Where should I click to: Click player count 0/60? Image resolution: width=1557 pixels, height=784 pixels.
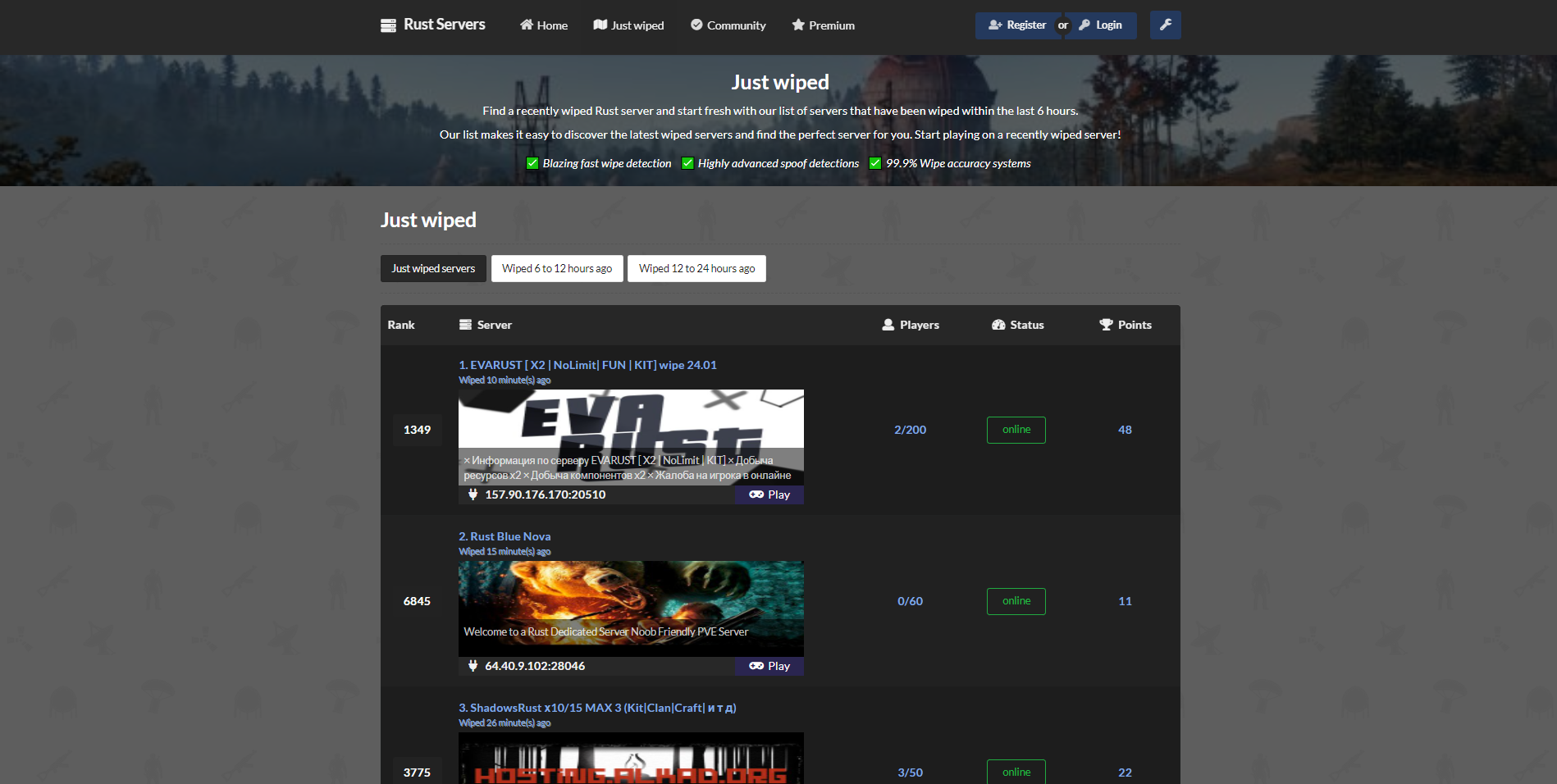pos(911,601)
